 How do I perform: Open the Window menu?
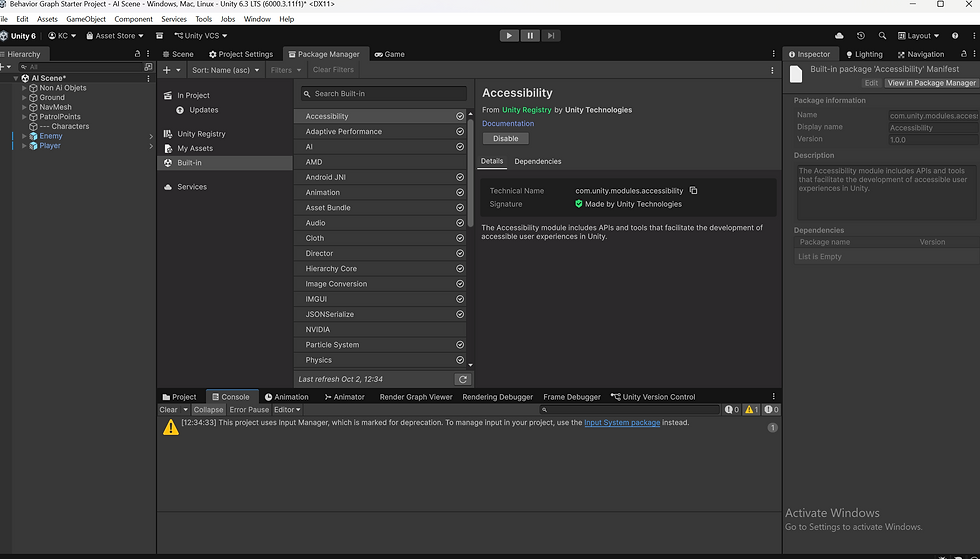(257, 19)
